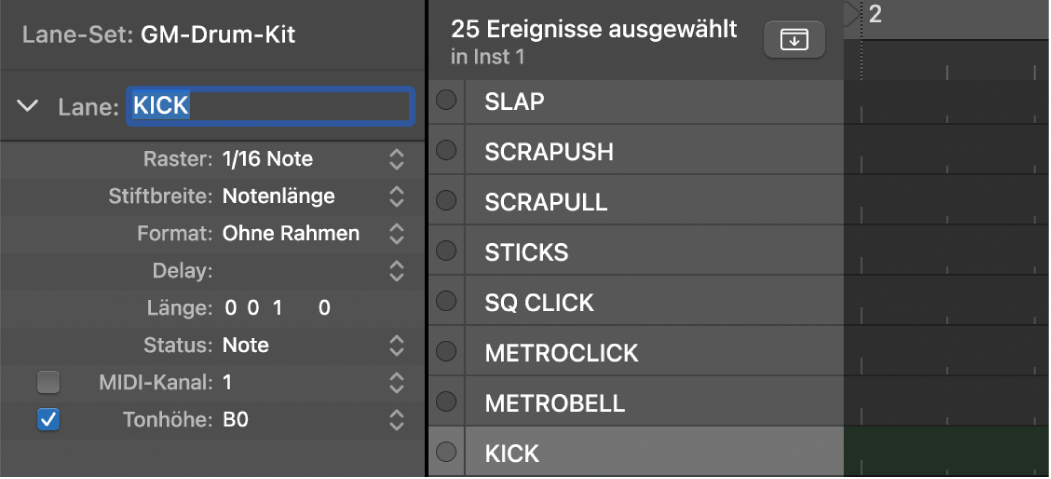Click the round button beside STICKS lane
Image resolution: width=1051 pixels, height=479 pixels.
(446, 251)
